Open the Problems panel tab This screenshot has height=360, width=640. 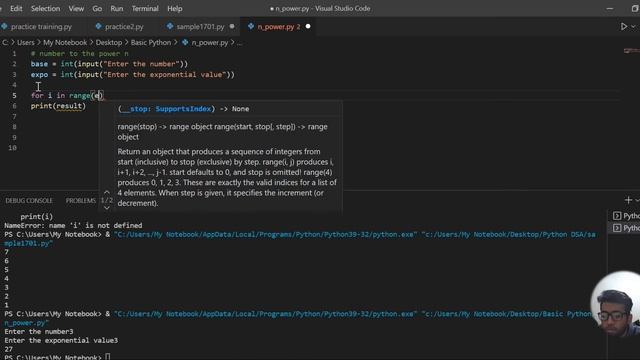[x=81, y=200]
